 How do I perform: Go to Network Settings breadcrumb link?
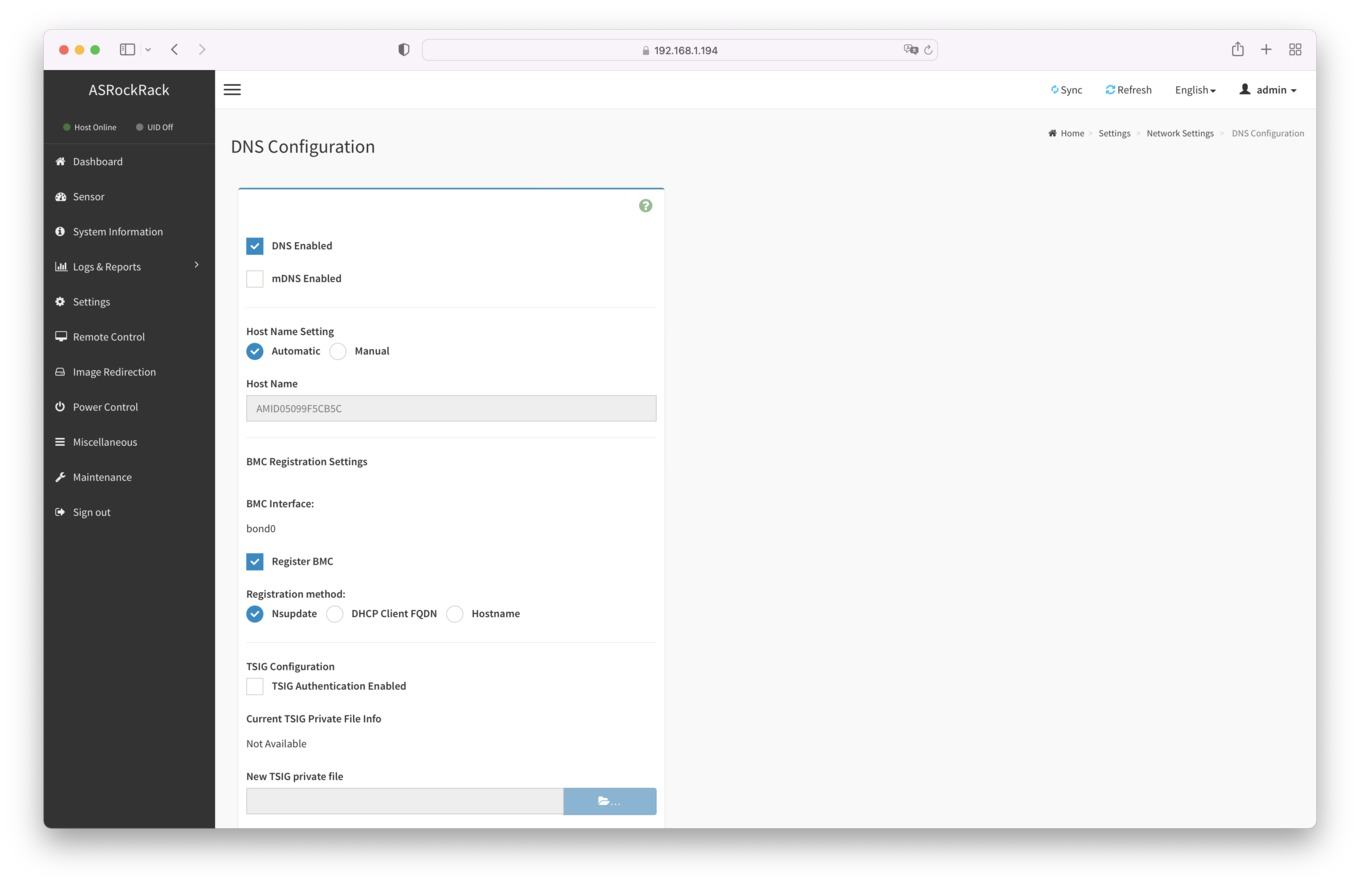pos(1179,133)
